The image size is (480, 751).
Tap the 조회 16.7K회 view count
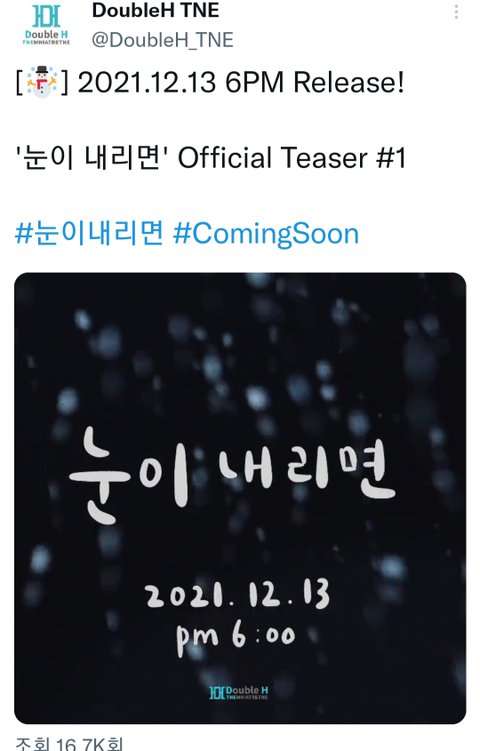tap(69, 743)
